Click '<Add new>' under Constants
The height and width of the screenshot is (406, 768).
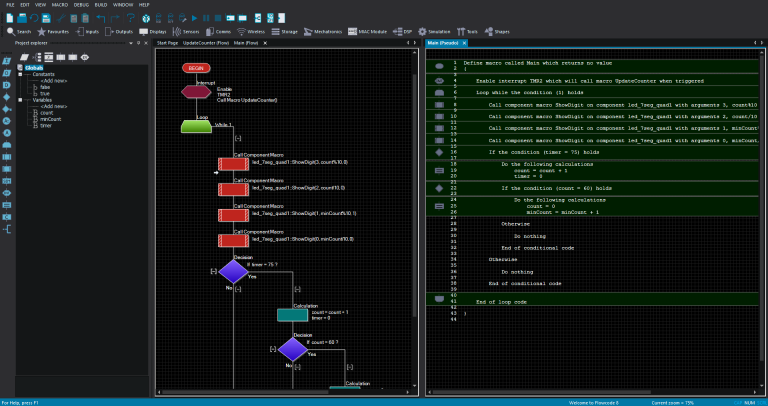(x=54, y=81)
